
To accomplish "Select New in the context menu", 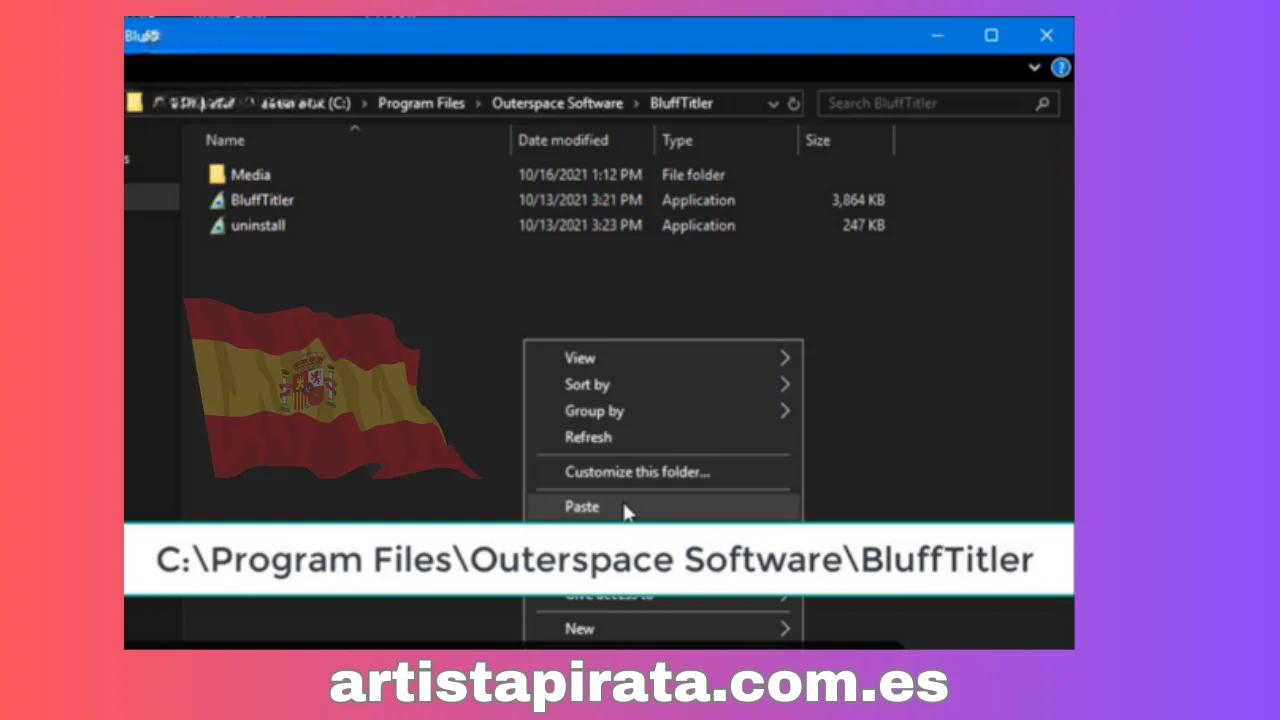I will [x=579, y=629].
